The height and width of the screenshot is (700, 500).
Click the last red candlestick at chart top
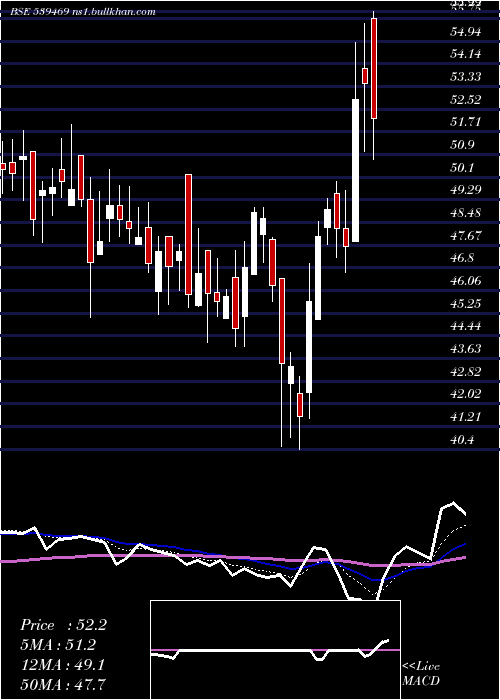[x=374, y=68]
